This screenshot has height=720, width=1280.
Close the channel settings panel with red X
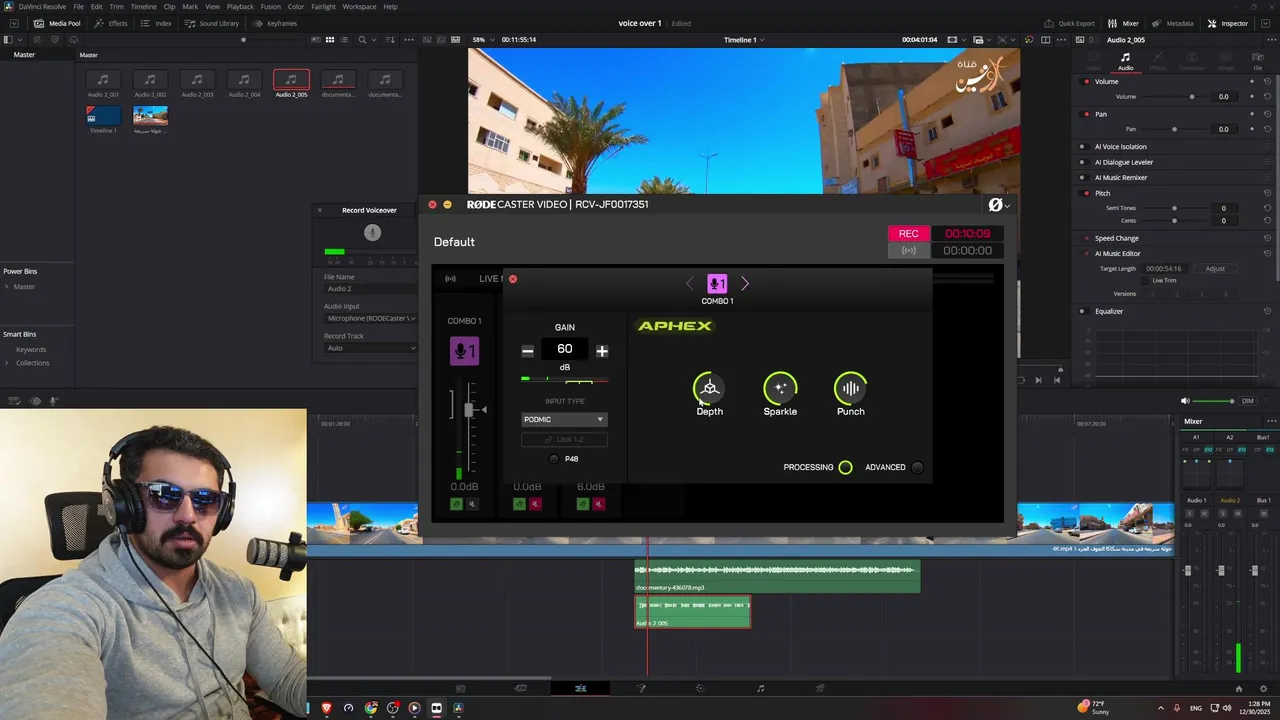click(513, 279)
